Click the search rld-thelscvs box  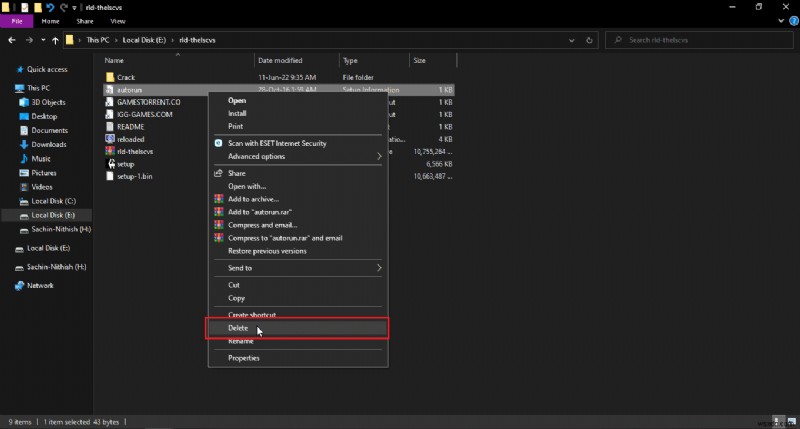(699, 40)
